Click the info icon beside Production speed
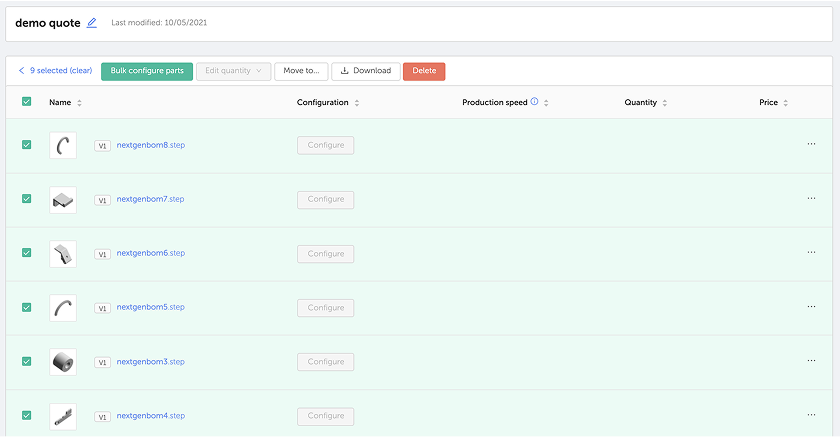Image resolution: width=840 pixels, height=437 pixels. coord(534,102)
